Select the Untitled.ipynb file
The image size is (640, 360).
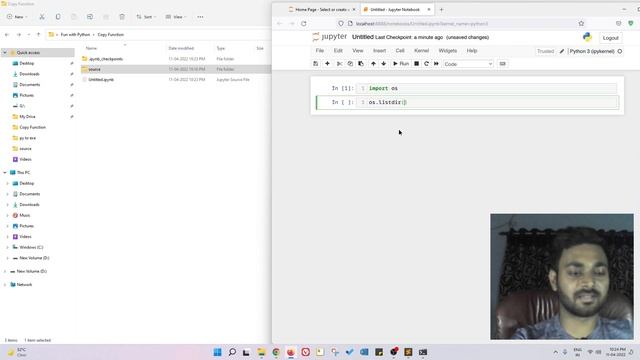coord(101,80)
